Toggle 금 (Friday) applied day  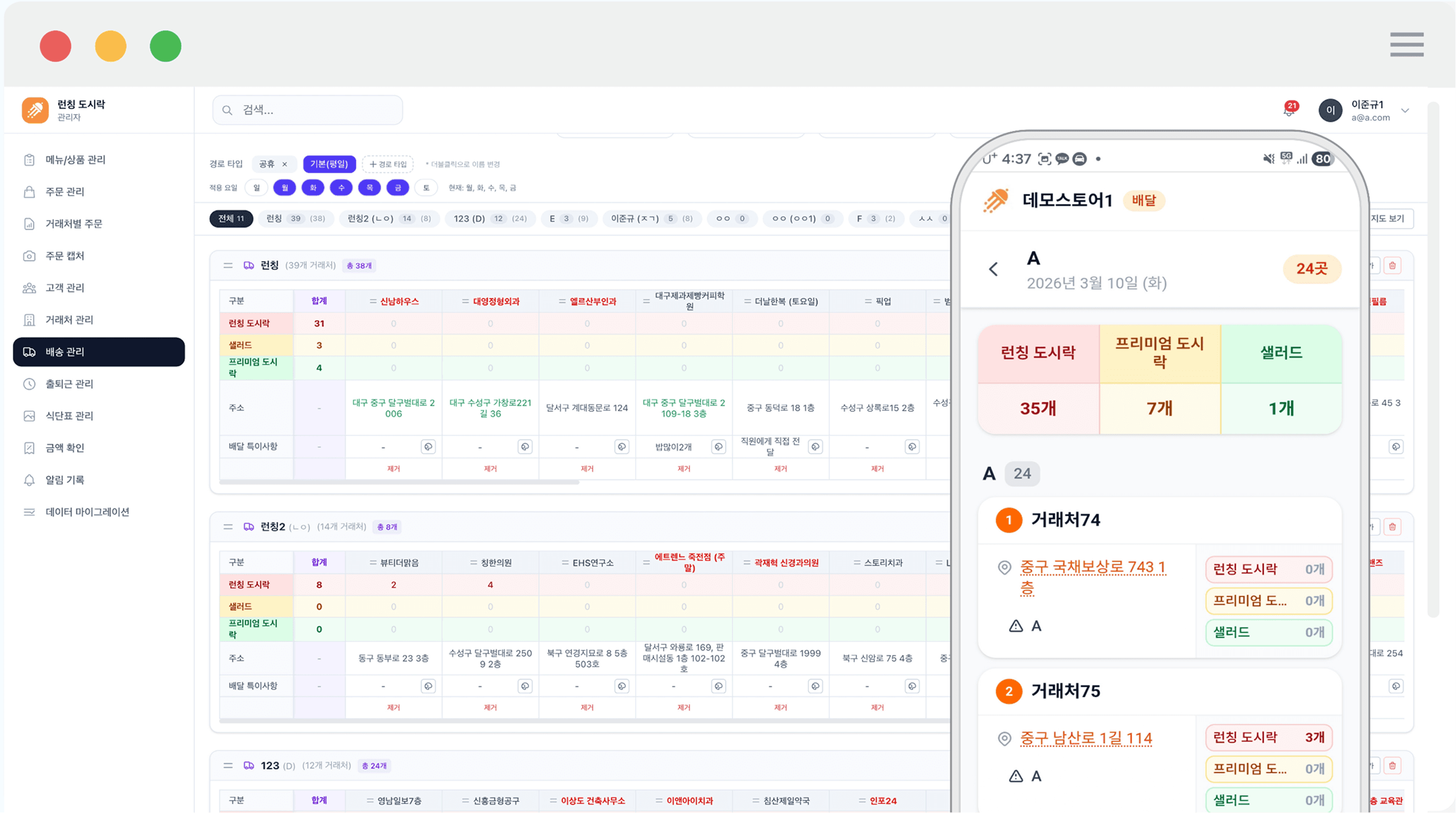pyautogui.click(x=398, y=188)
